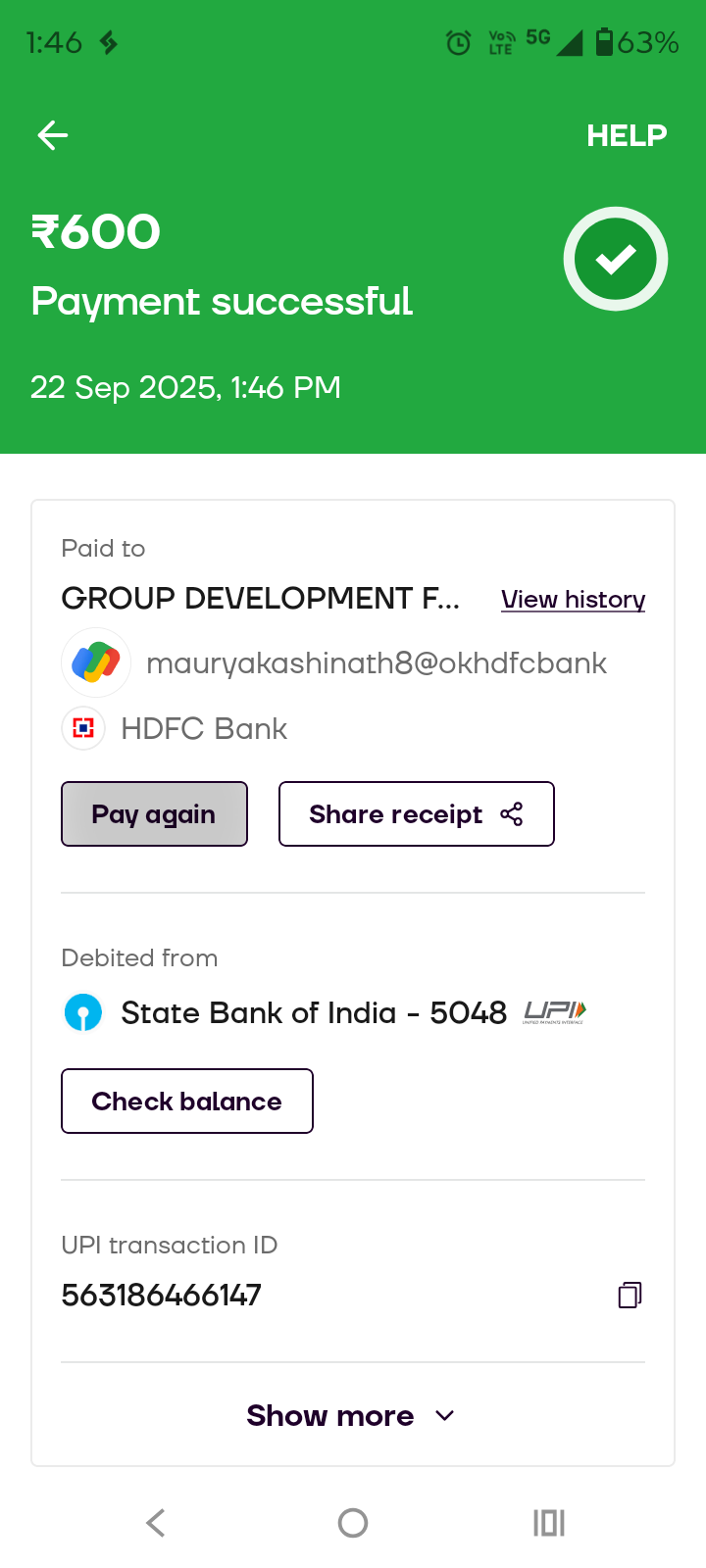The height and width of the screenshot is (1568, 706).
Task: Open recent apps from navigation bar
Action: pyautogui.click(x=549, y=1523)
